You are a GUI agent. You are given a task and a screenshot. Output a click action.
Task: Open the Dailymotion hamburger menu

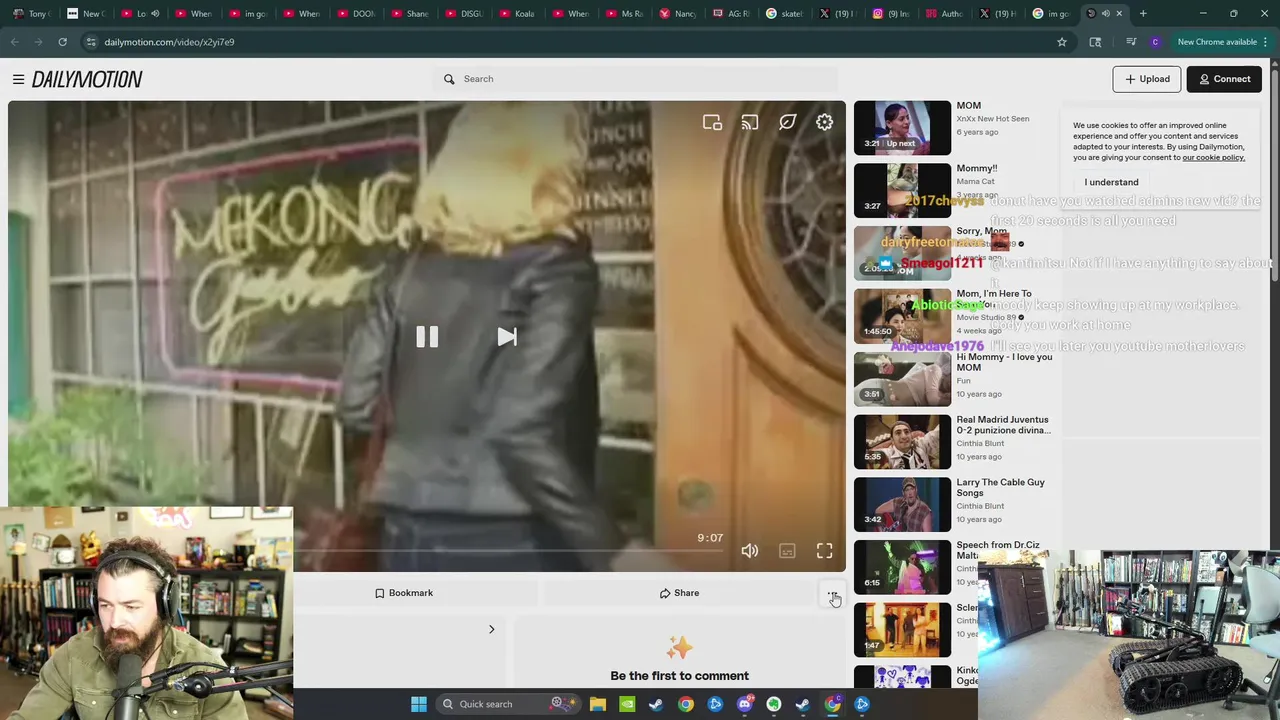pyautogui.click(x=18, y=79)
